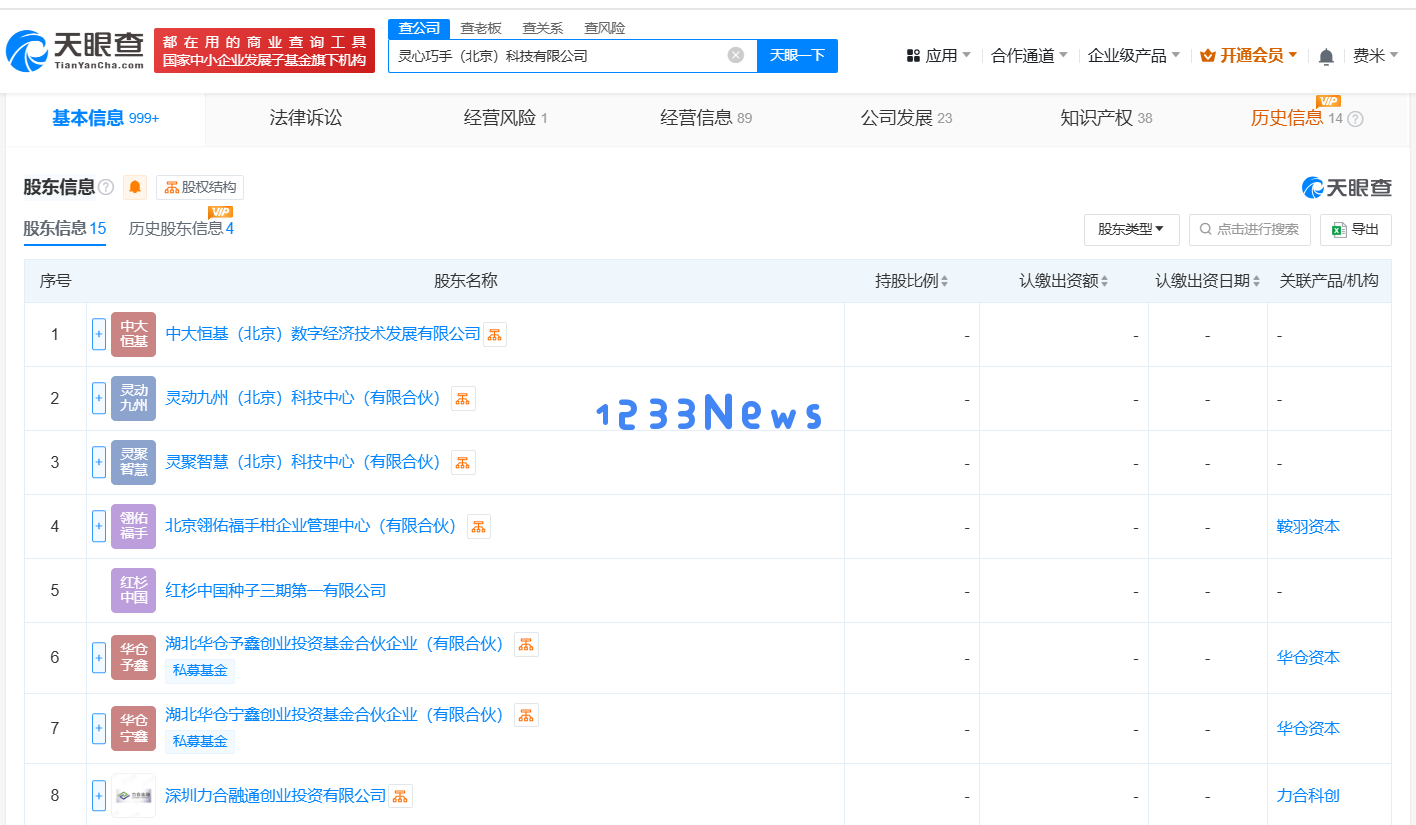Open the 合作通道 dropdown menu
The image size is (1416, 825).
[1029, 56]
